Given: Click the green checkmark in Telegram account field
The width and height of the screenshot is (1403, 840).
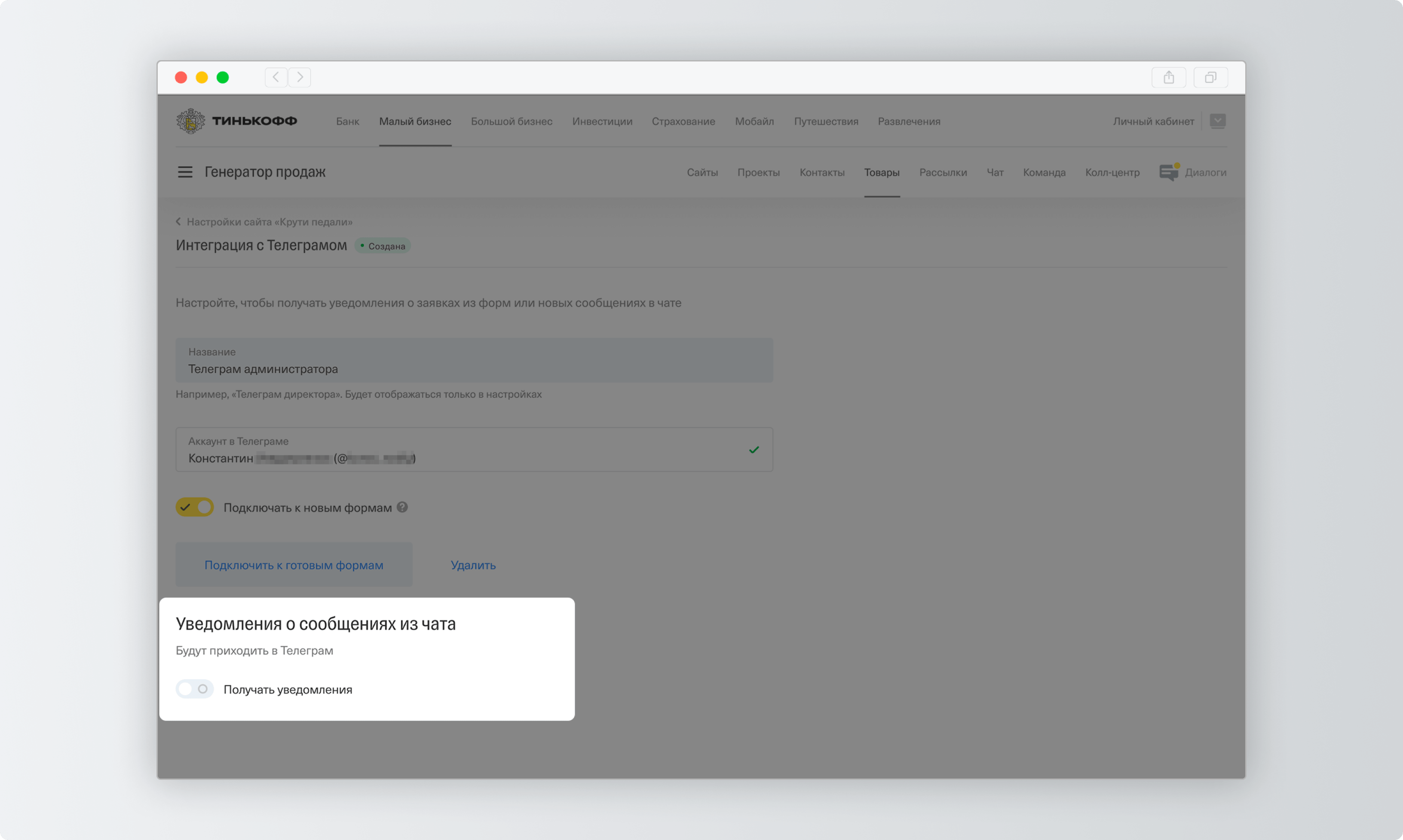Looking at the screenshot, I should pyautogui.click(x=754, y=450).
